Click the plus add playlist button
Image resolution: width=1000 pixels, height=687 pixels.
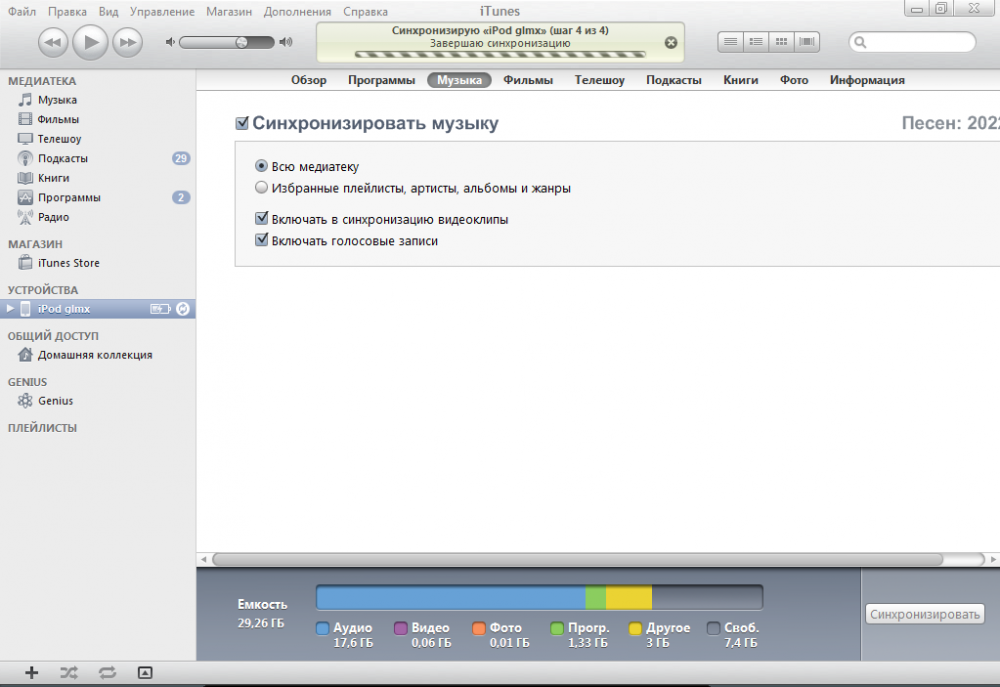pyautogui.click(x=31, y=672)
